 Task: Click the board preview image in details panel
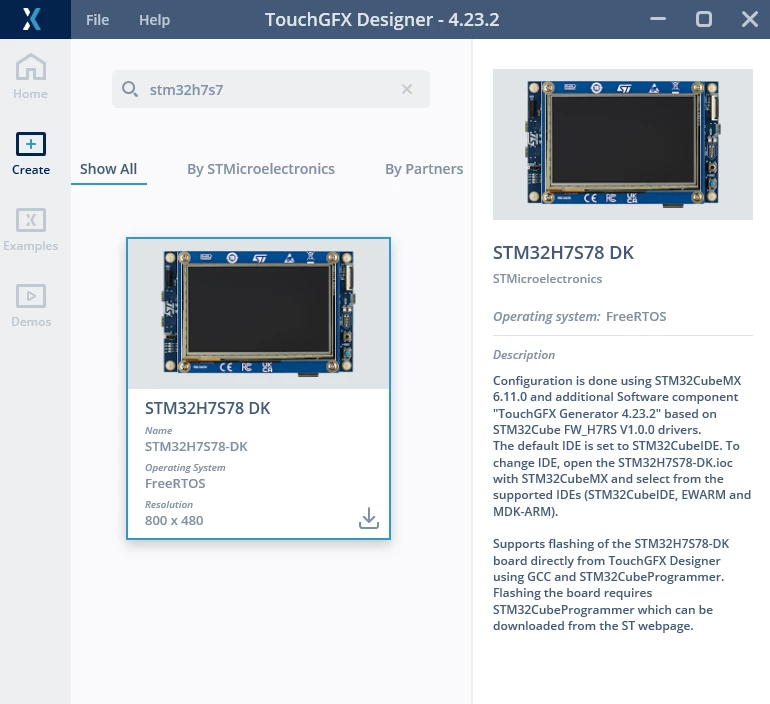[x=623, y=144]
